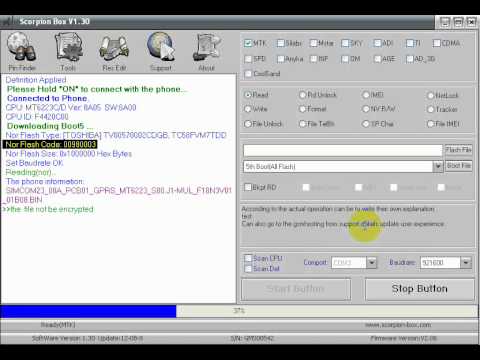Enable the ADI platform checkbox
This screenshot has width=480, height=360.
tap(377, 43)
